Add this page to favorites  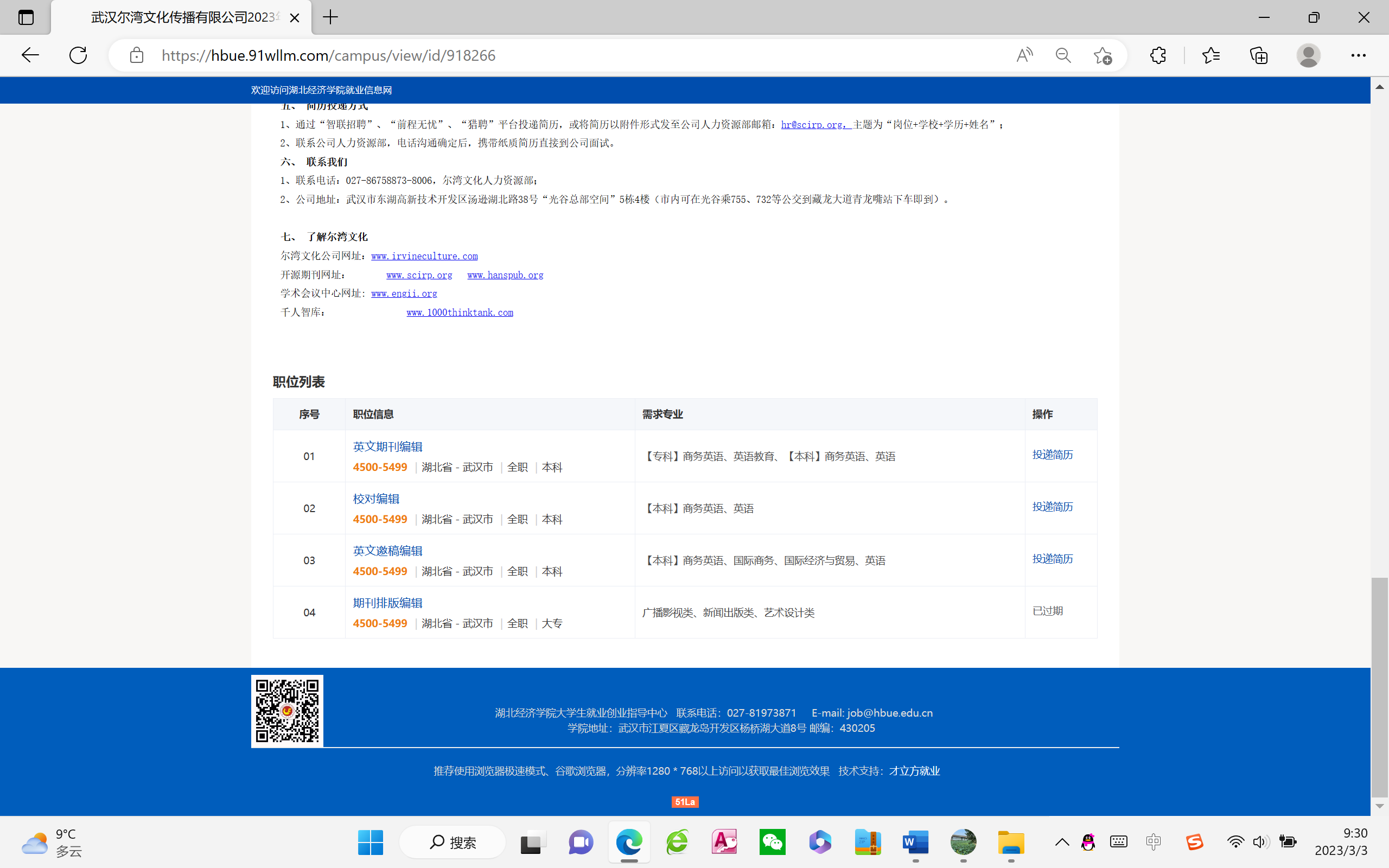click(x=1102, y=55)
